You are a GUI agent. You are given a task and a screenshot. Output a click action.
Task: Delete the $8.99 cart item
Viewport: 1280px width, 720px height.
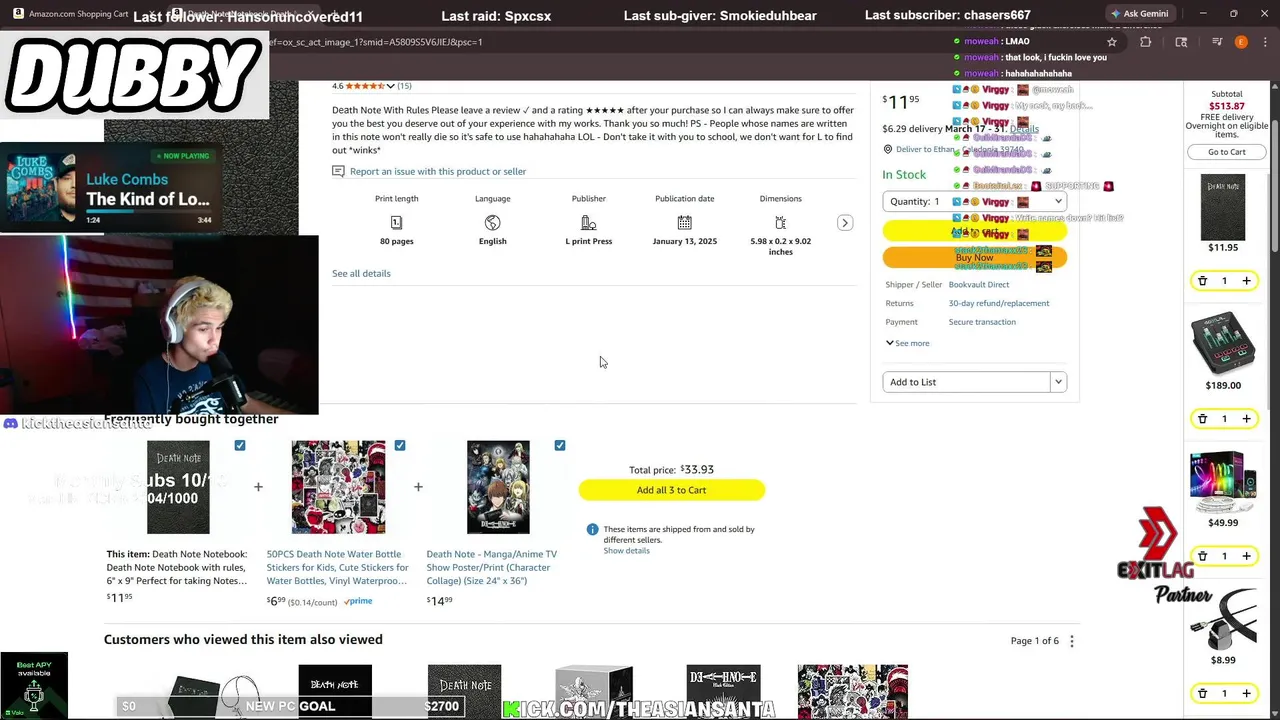pos(1203,693)
